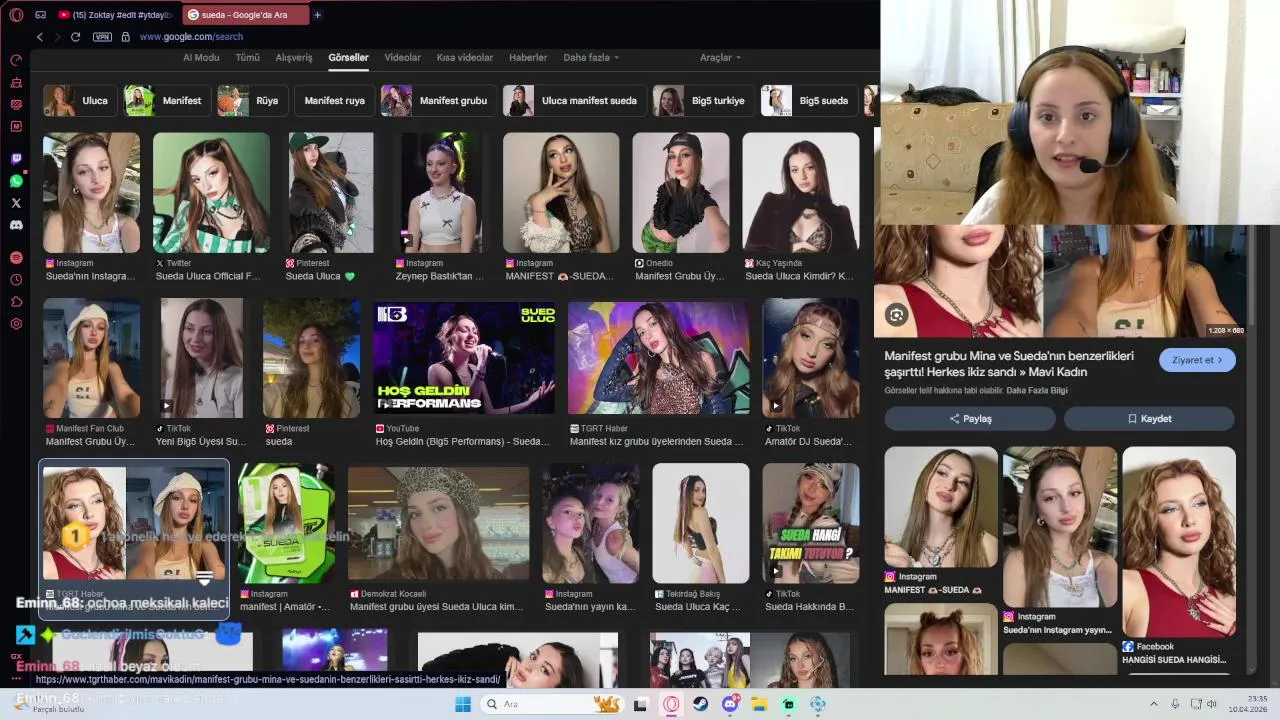Select the Rüya suggestion chip
1280x720 pixels.
(x=251, y=100)
